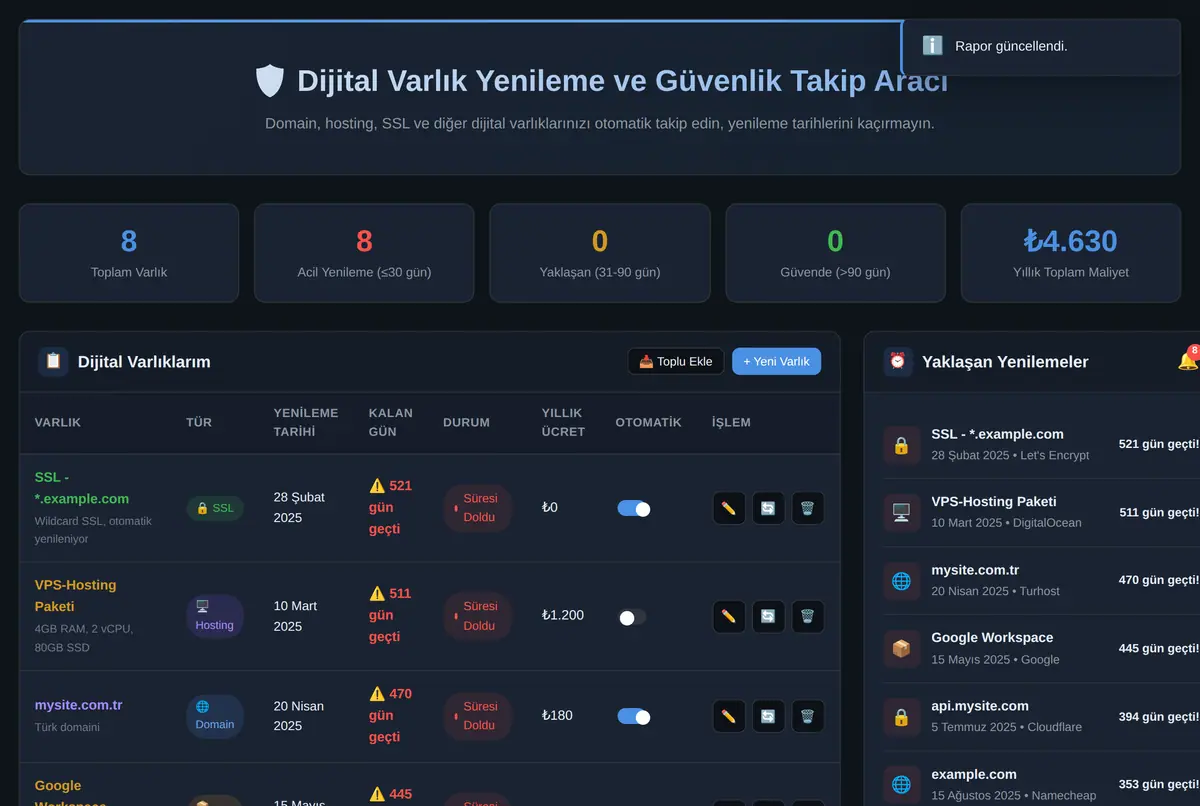Click the globe icon of mysite.com.tr reminder

901,581
